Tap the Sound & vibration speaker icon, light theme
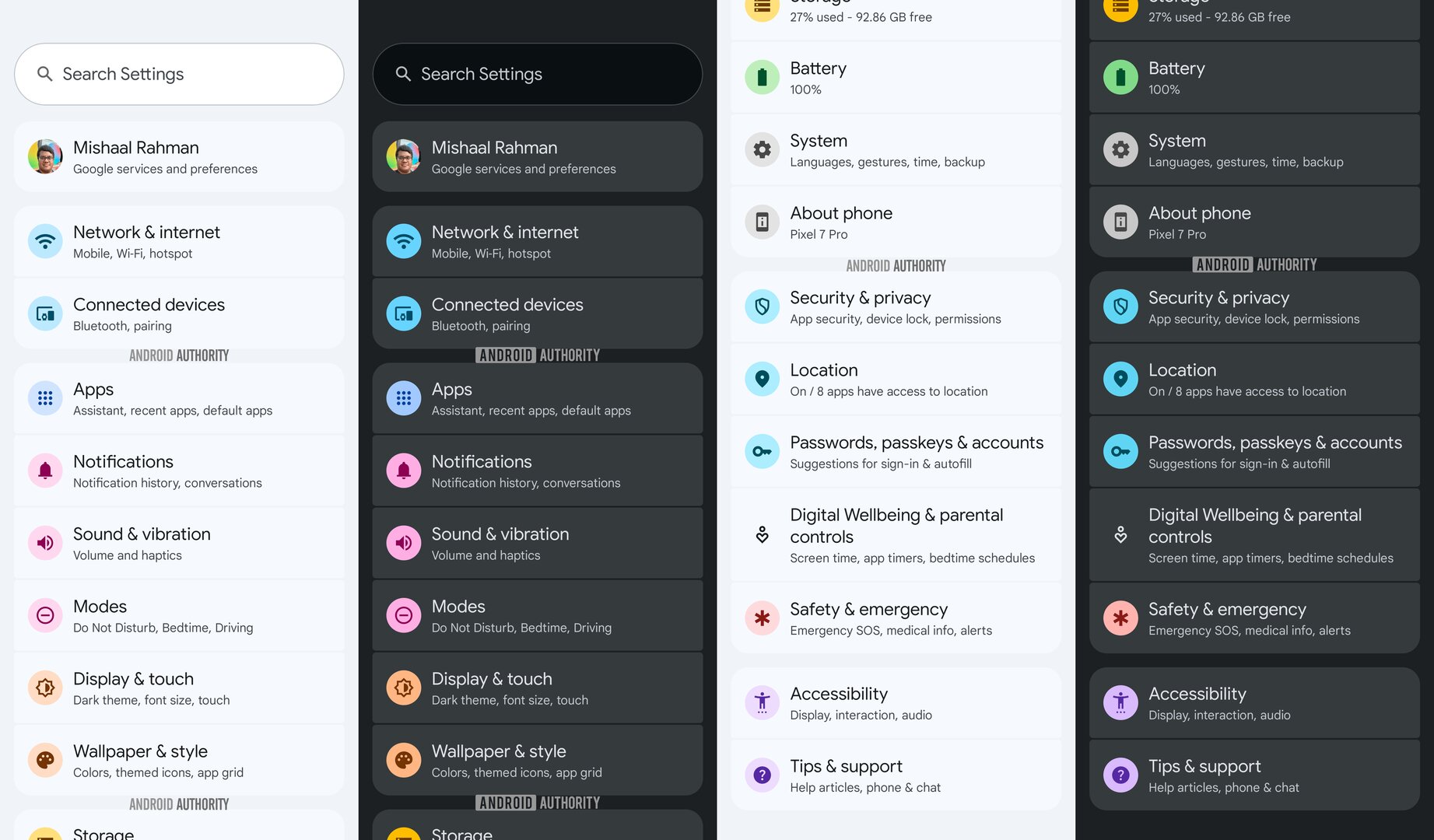 (x=45, y=543)
